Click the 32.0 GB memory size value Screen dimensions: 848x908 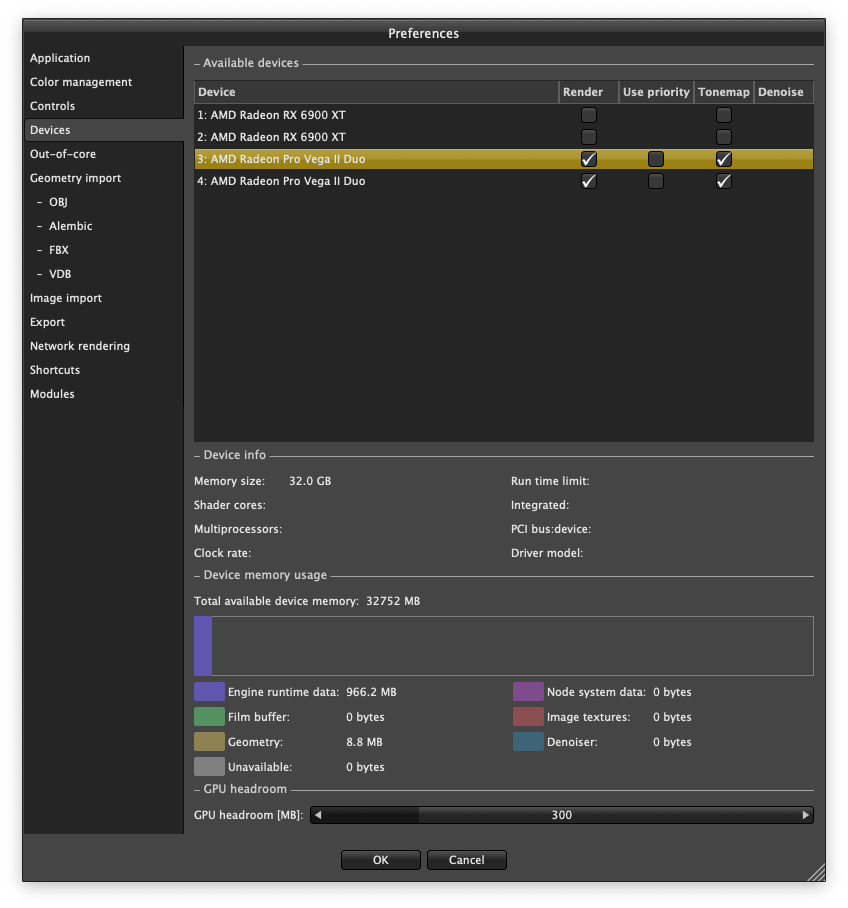[310, 481]
